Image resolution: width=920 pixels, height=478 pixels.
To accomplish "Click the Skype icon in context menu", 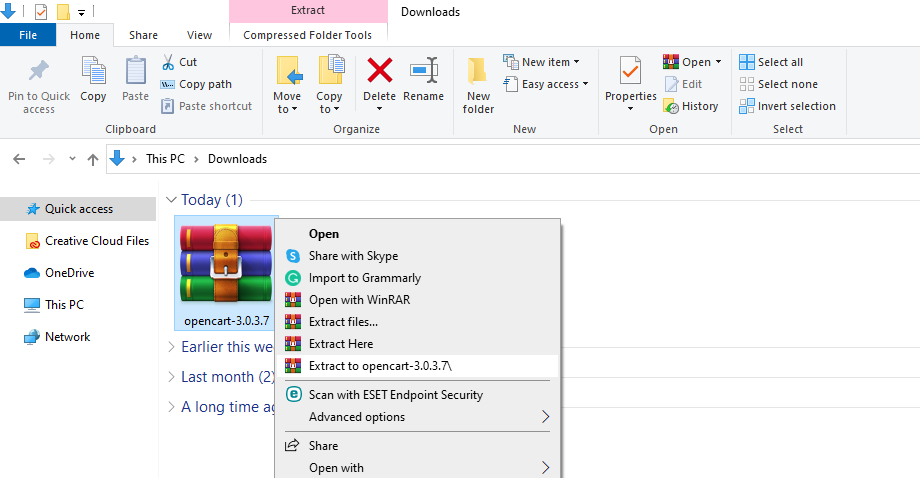I will pyautogui.click(x=293, y=256).
